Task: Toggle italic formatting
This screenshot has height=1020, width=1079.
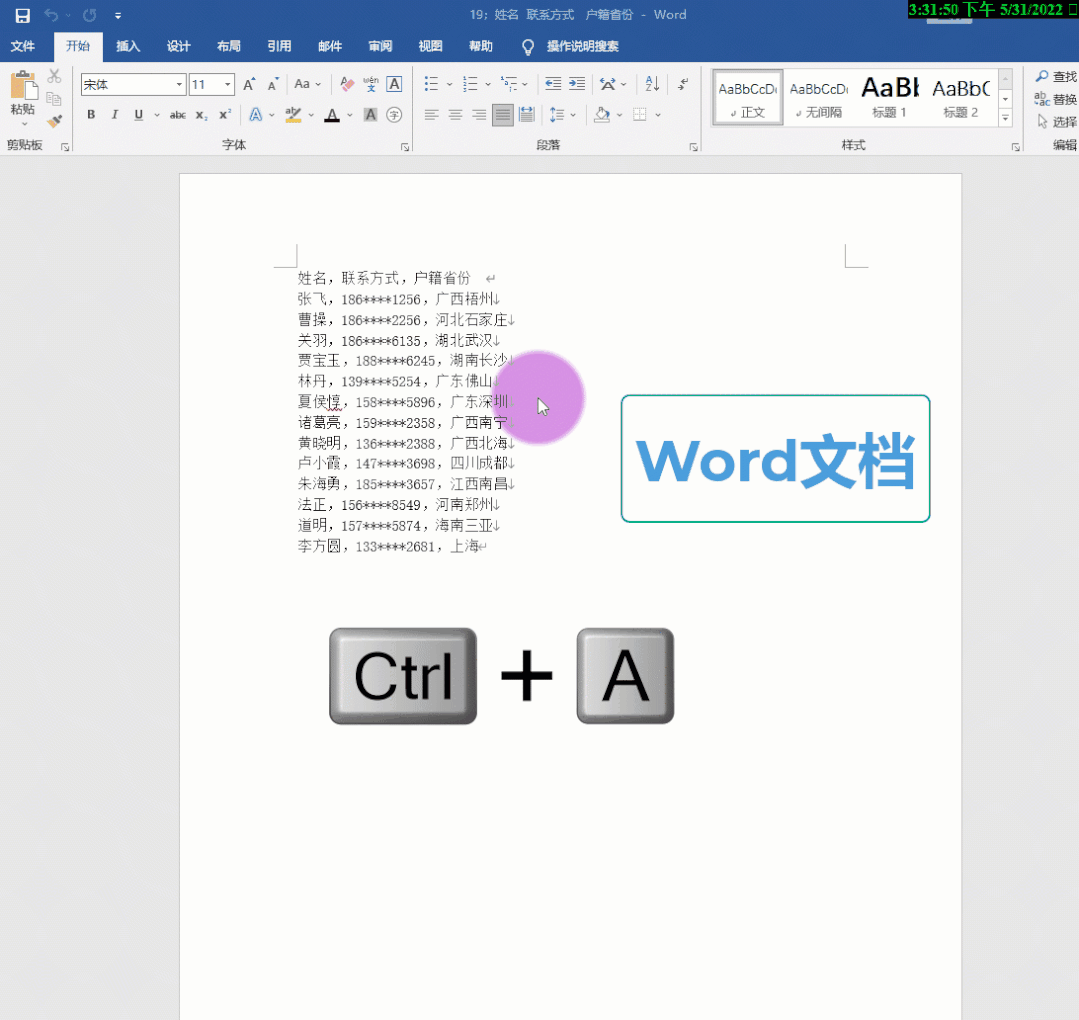Action: tap(115, 115)
